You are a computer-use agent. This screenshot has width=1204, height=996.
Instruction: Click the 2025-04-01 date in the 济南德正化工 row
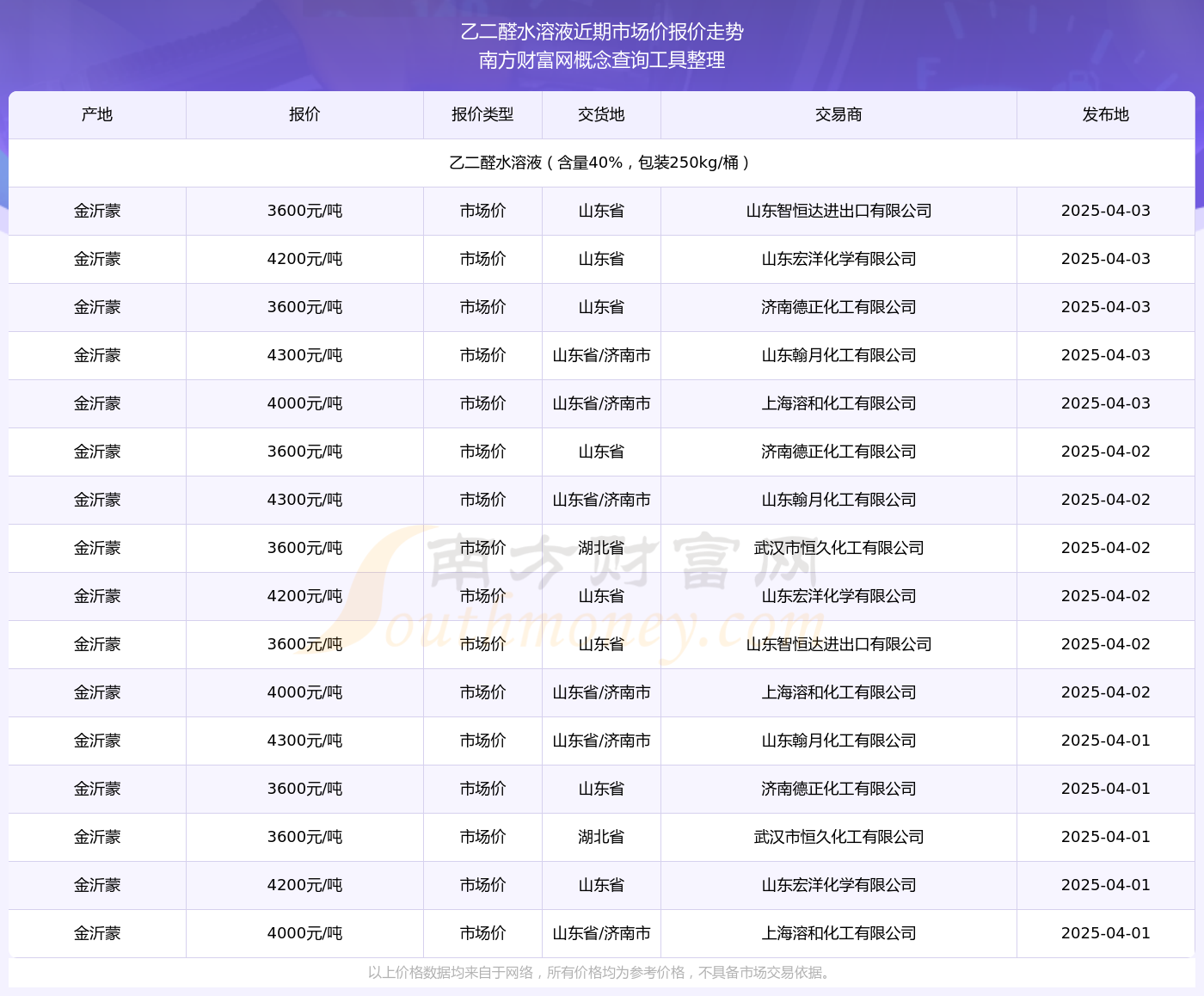tap(1106, 789)
